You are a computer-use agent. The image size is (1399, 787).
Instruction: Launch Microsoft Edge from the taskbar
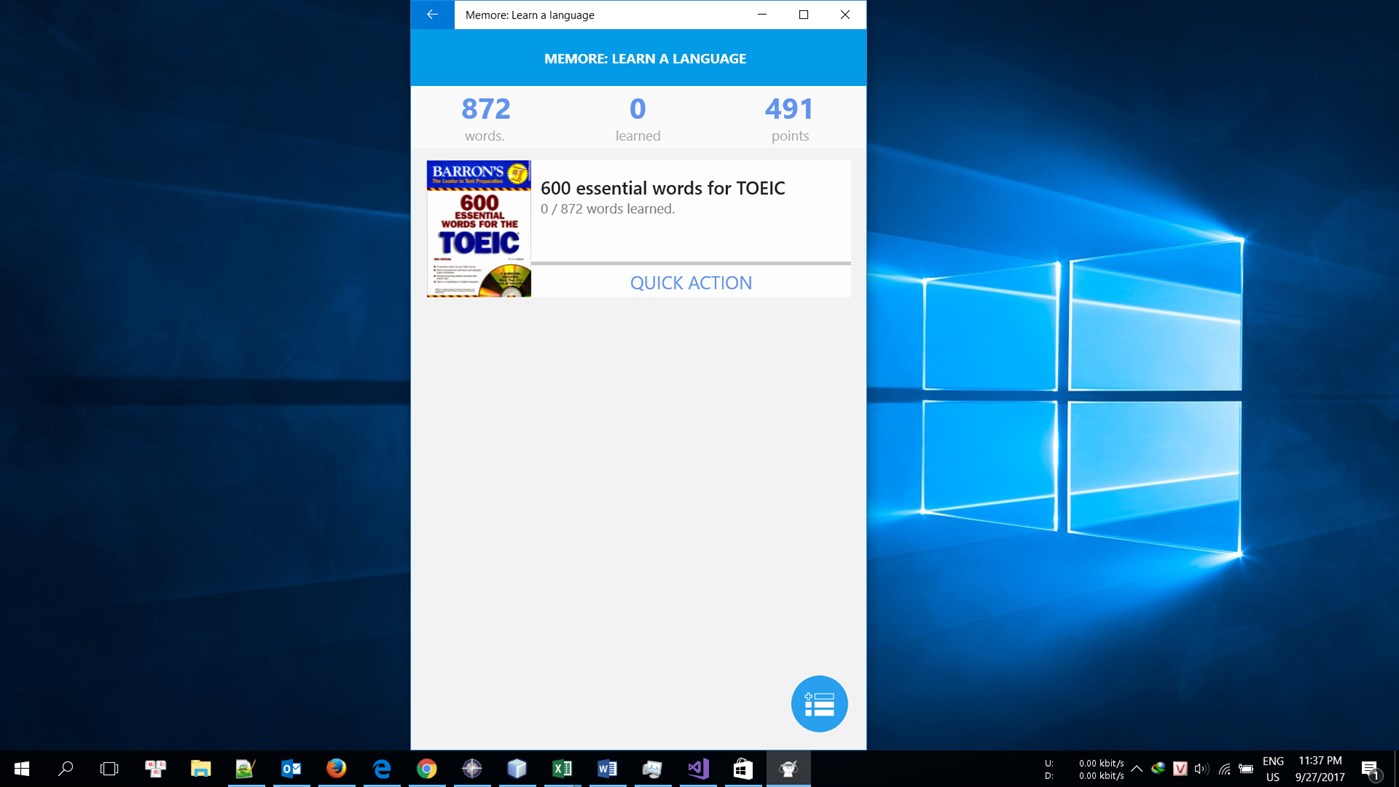[x=381, y=768]
